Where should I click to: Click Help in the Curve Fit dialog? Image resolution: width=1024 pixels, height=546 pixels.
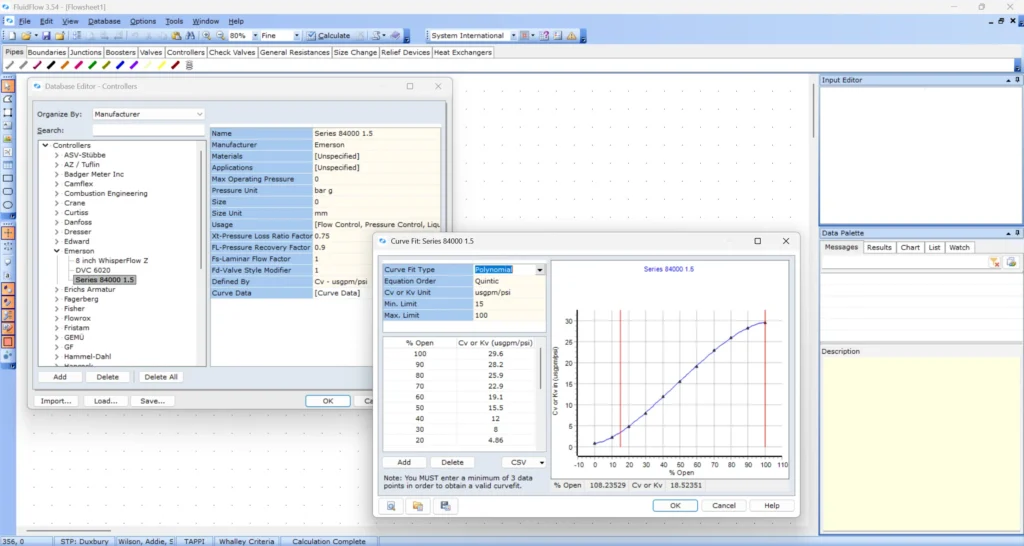point(772,506)
